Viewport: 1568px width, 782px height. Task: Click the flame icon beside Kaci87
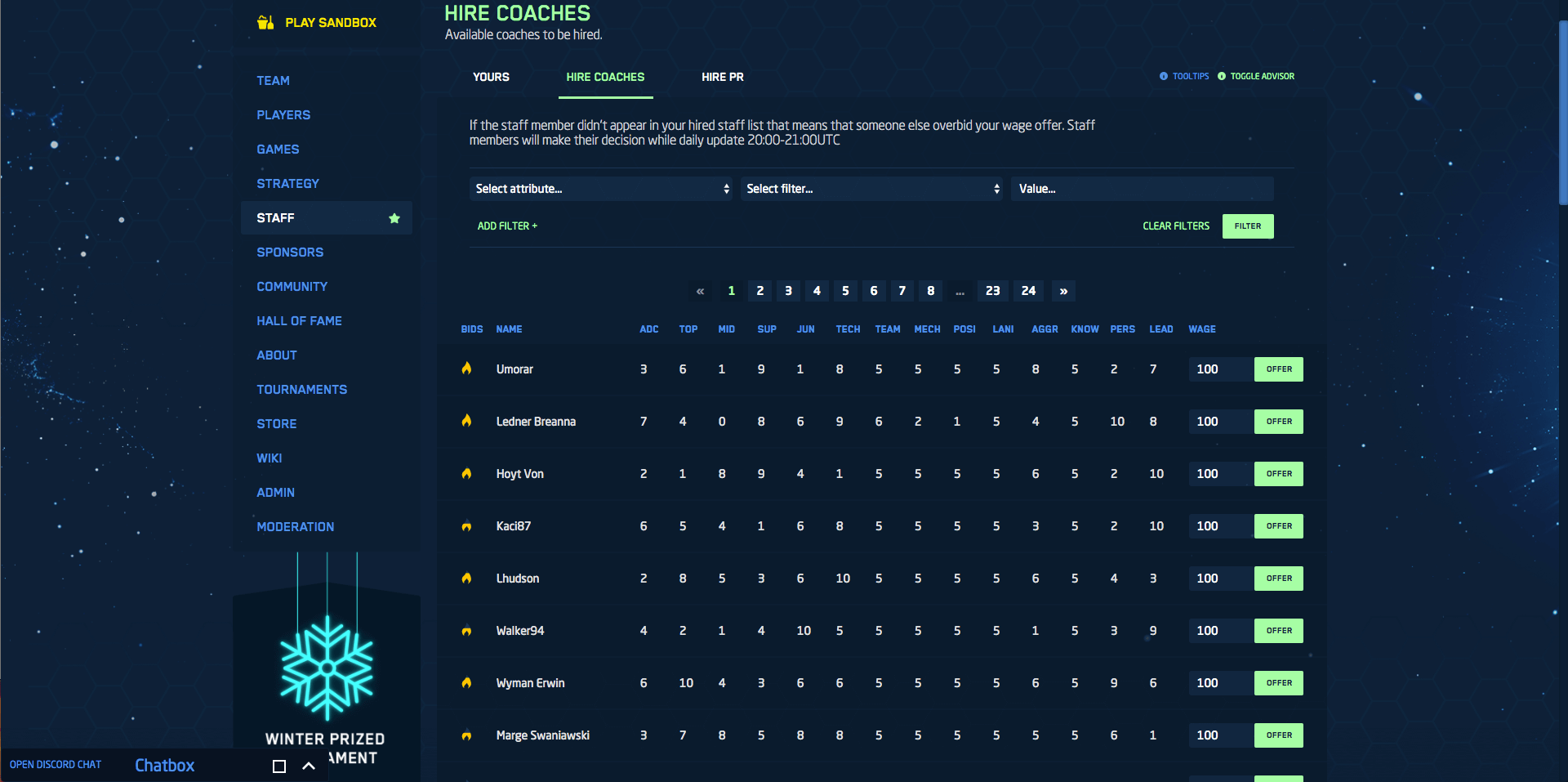[466, 526]
